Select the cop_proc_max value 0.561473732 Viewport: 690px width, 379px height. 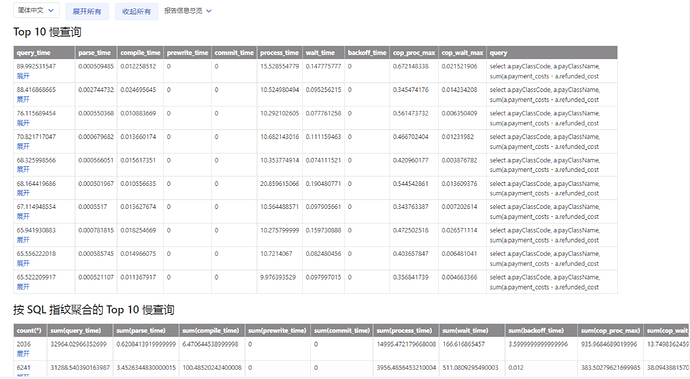tap(411, 113)
